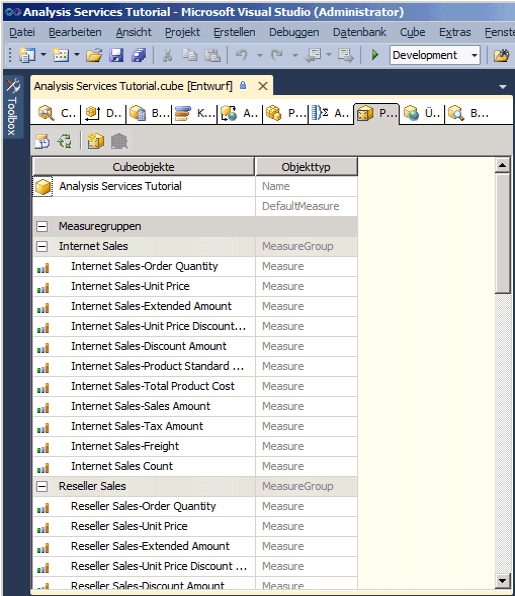Select the Internet Sales Count row
The image size is (515, 596).
(x=195, y=466)
